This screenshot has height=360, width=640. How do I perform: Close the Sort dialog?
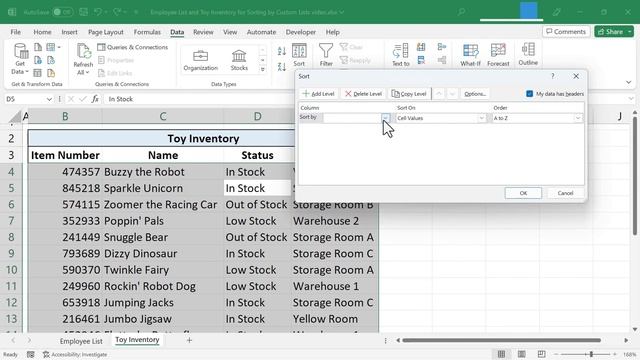[576, 76]
